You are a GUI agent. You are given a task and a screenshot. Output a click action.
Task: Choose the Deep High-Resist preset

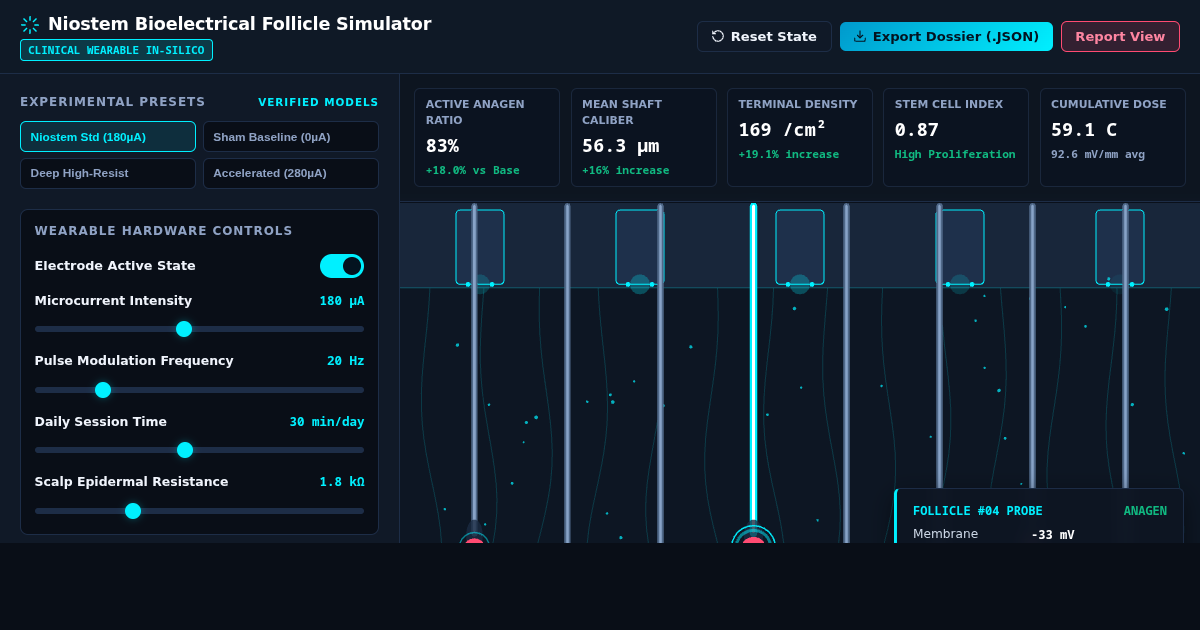pos(108,173)
